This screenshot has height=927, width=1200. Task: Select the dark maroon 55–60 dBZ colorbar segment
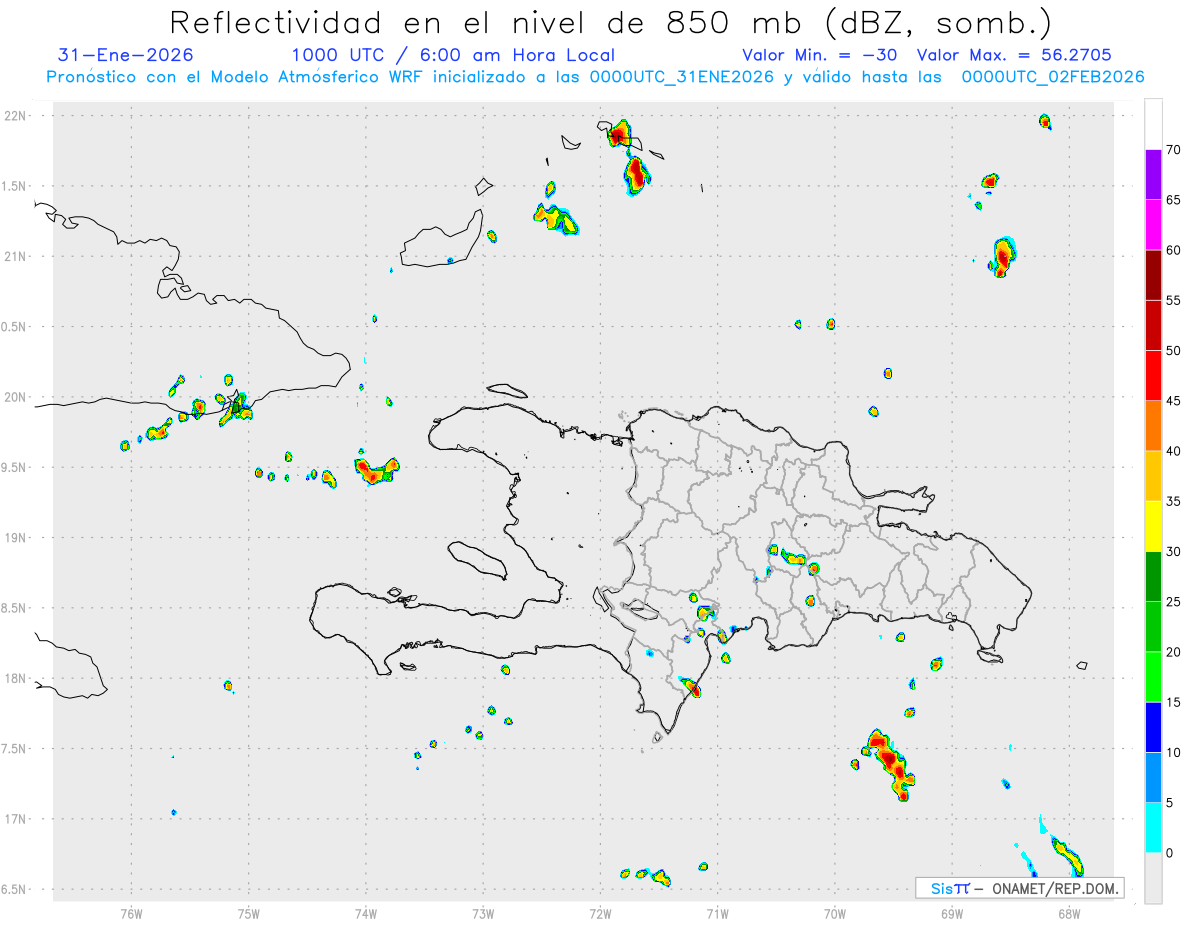coord(1153,275)
